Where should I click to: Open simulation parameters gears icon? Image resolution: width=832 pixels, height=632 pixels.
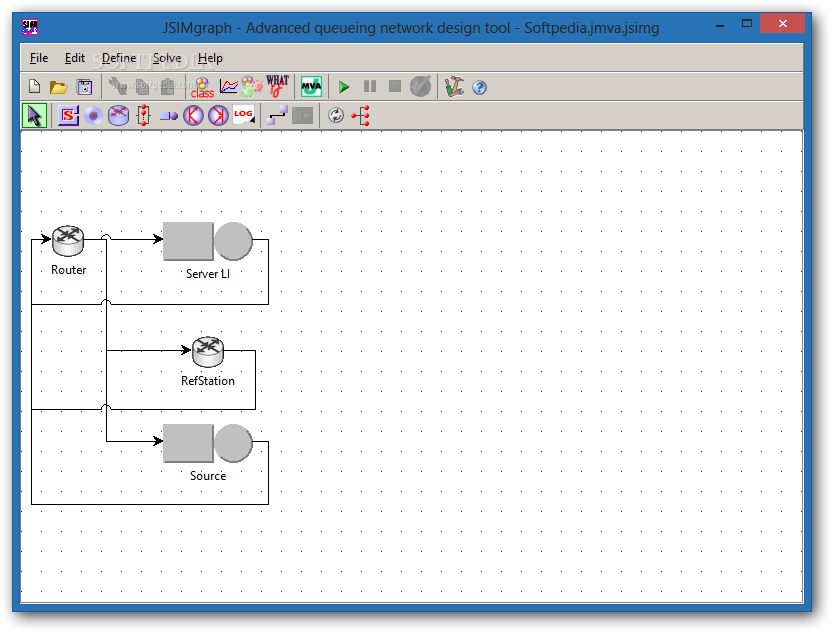[252, 86]
